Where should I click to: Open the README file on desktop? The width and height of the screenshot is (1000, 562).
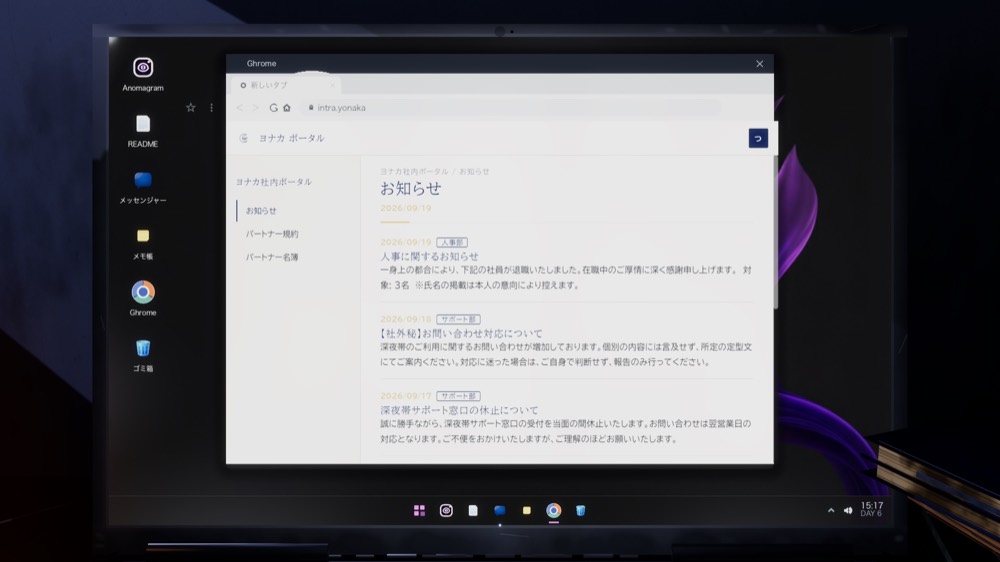pos(143,131)
